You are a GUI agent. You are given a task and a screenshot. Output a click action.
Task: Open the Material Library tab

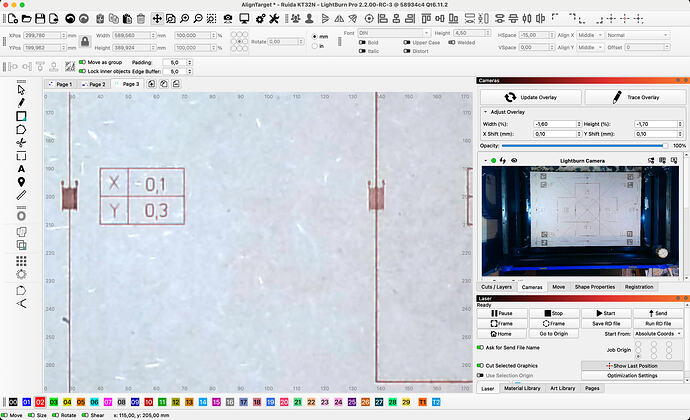tap(522, 388)
